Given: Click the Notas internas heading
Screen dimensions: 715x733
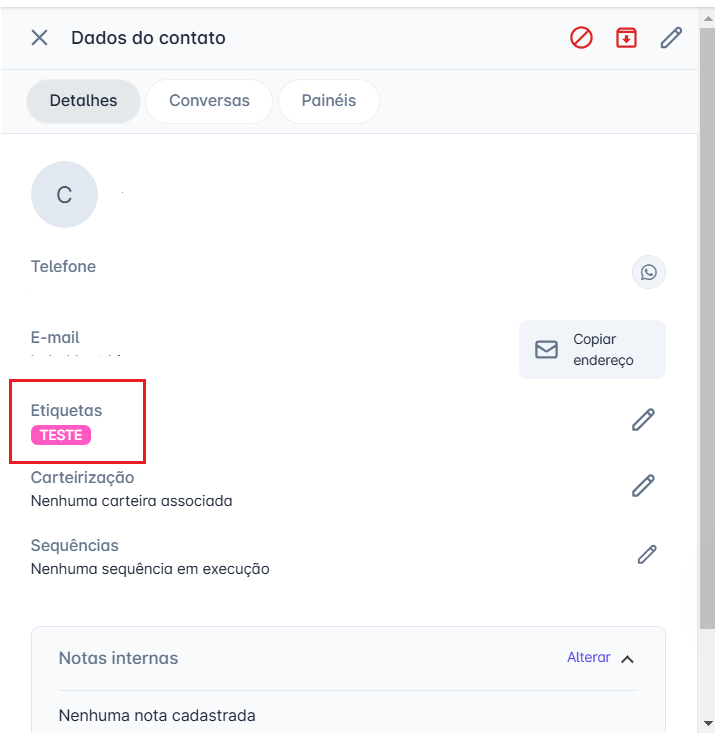Looking at the screenshot, I should coord(118,658).
